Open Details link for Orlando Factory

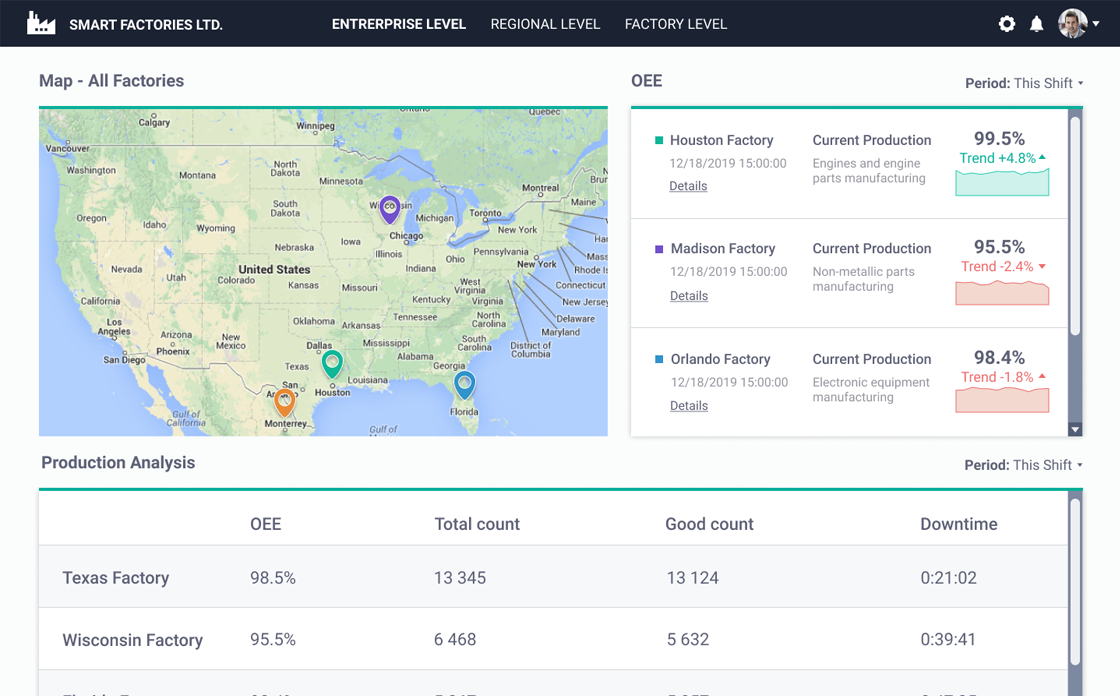click(688, 406)
